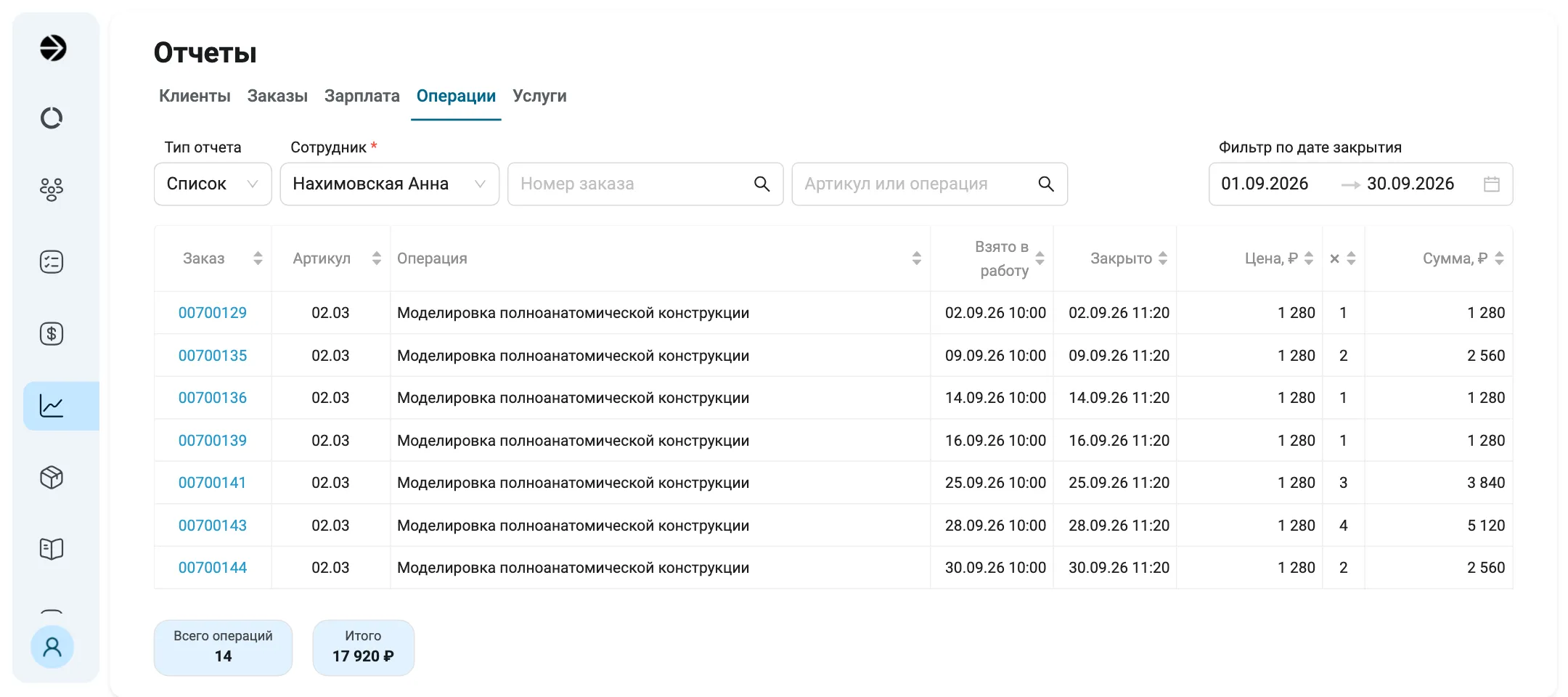Click end date 30.09.2026 in filter
This screenshot has height=697, width=1568.
(x=1410, y=184)
